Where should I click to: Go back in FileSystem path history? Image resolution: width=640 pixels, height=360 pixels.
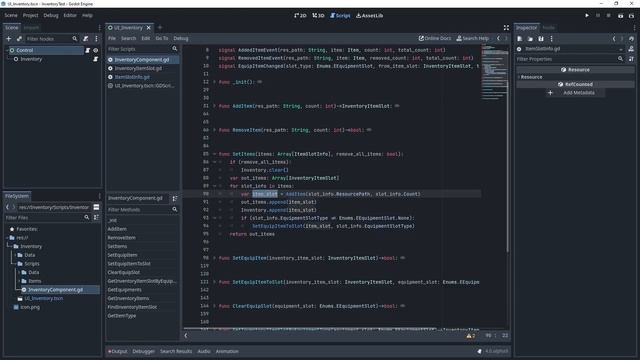(x=7, y=207)
